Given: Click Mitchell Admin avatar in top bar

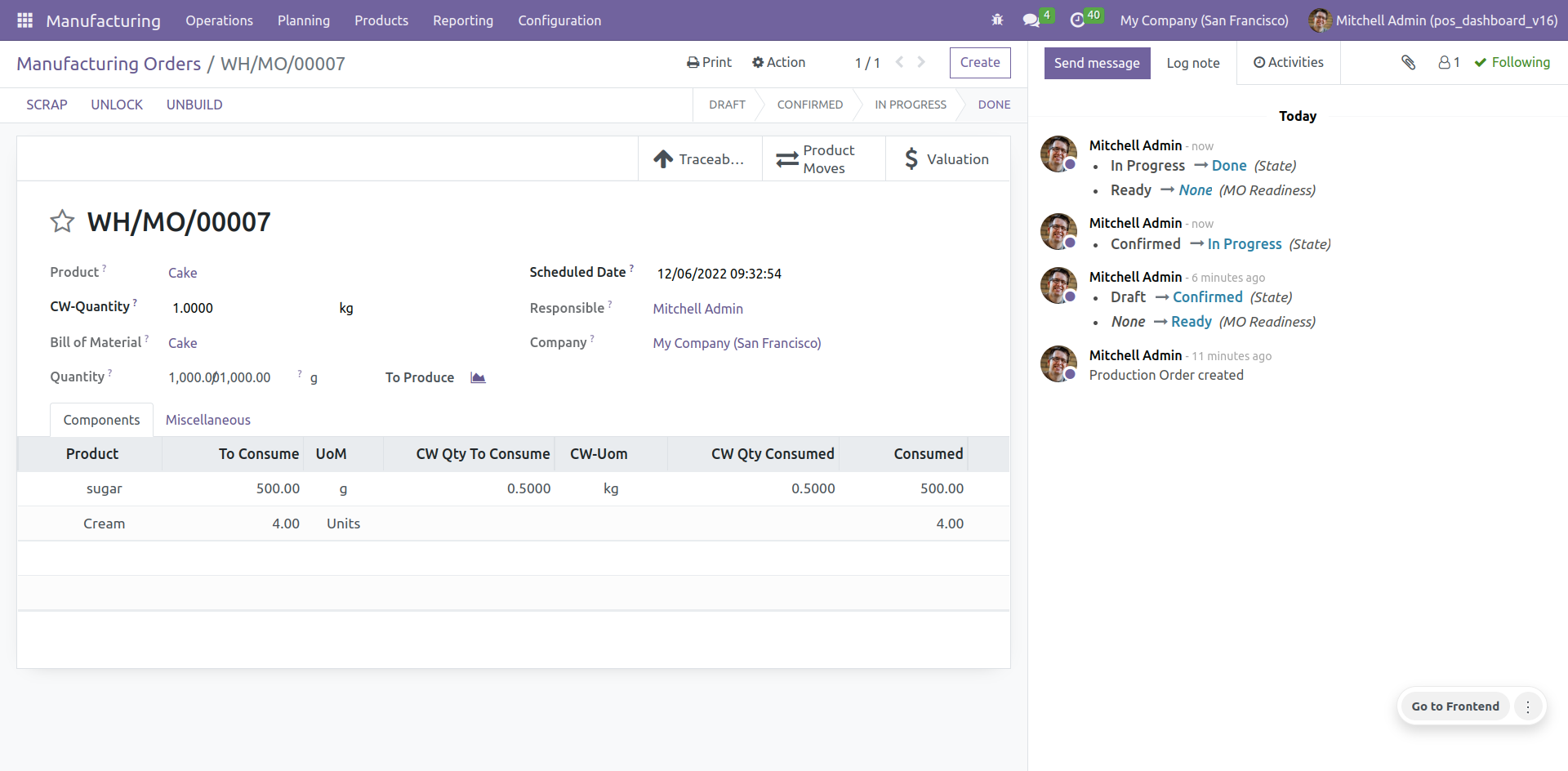Looking at the screenshot, I should pyautogui.click(x=1320, y=20).
